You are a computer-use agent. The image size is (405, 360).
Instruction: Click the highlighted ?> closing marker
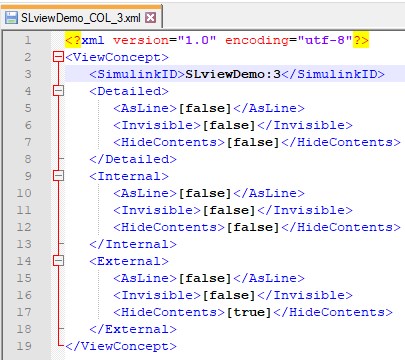(x=361, y=40)
